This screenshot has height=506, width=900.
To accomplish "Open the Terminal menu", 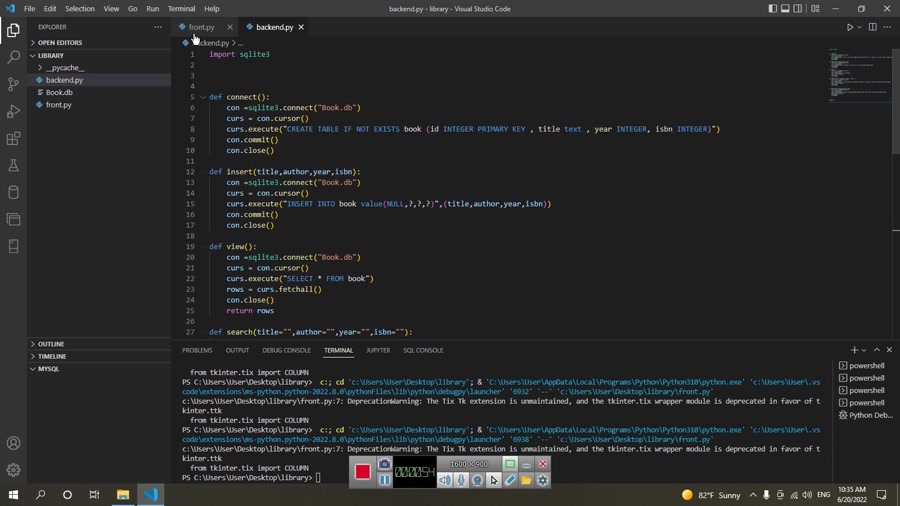I will 181,9.
